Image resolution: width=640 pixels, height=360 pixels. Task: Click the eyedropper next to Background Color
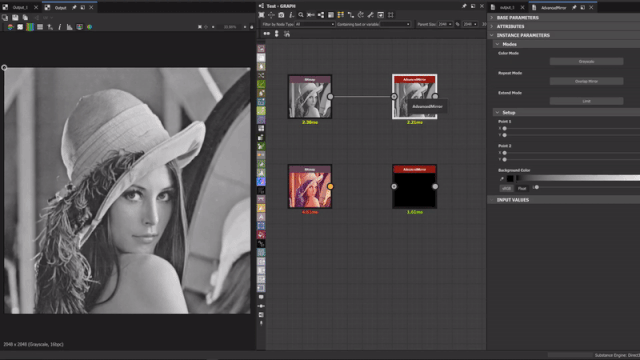502,179
